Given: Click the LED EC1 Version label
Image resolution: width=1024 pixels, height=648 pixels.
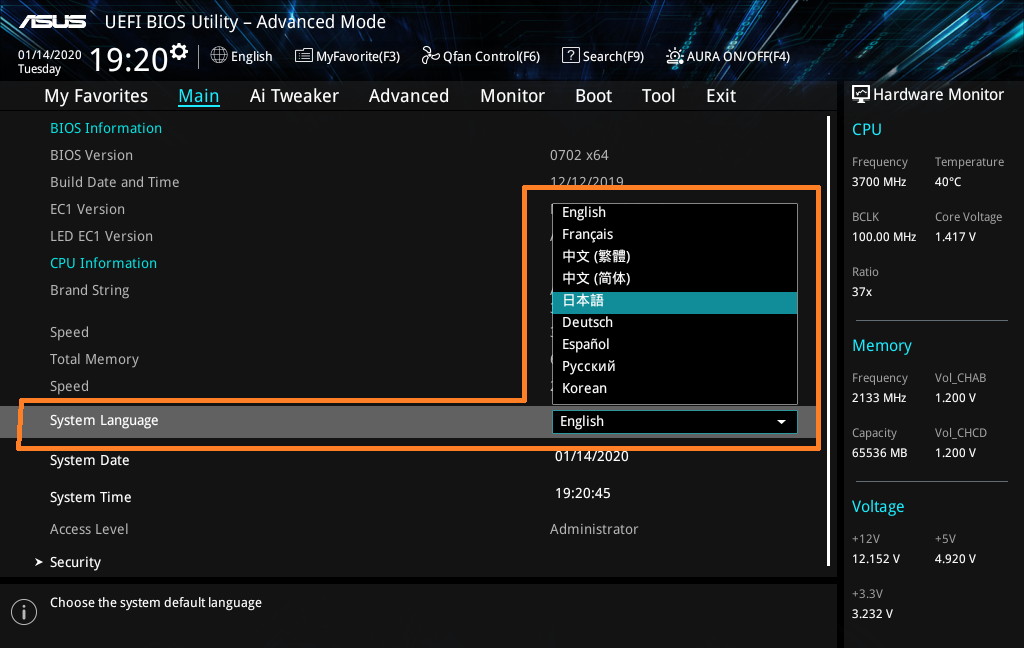Looking at the screenshot, I should 101,236.
